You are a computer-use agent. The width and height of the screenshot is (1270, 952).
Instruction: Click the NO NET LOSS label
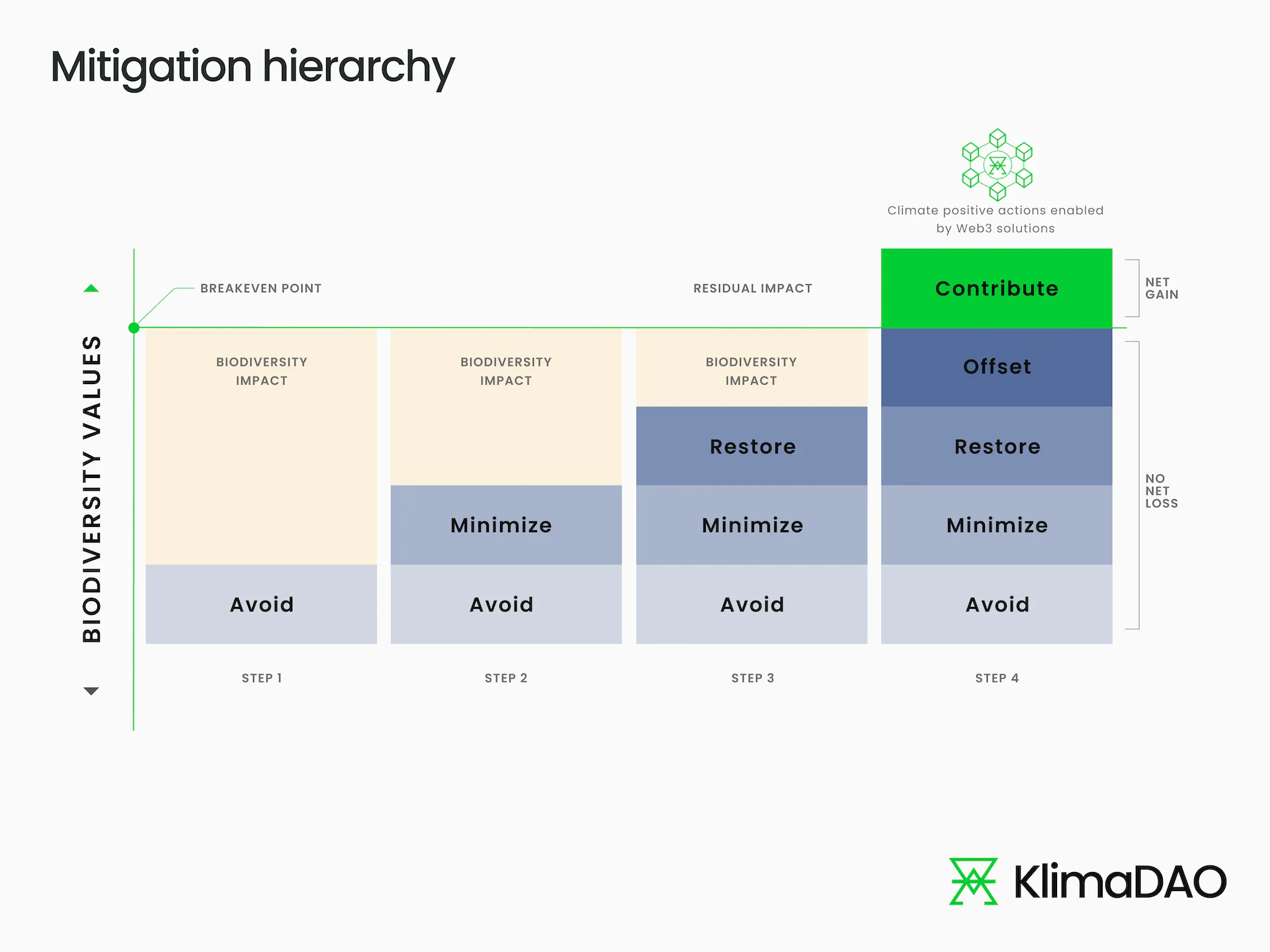click(1162, 491)
